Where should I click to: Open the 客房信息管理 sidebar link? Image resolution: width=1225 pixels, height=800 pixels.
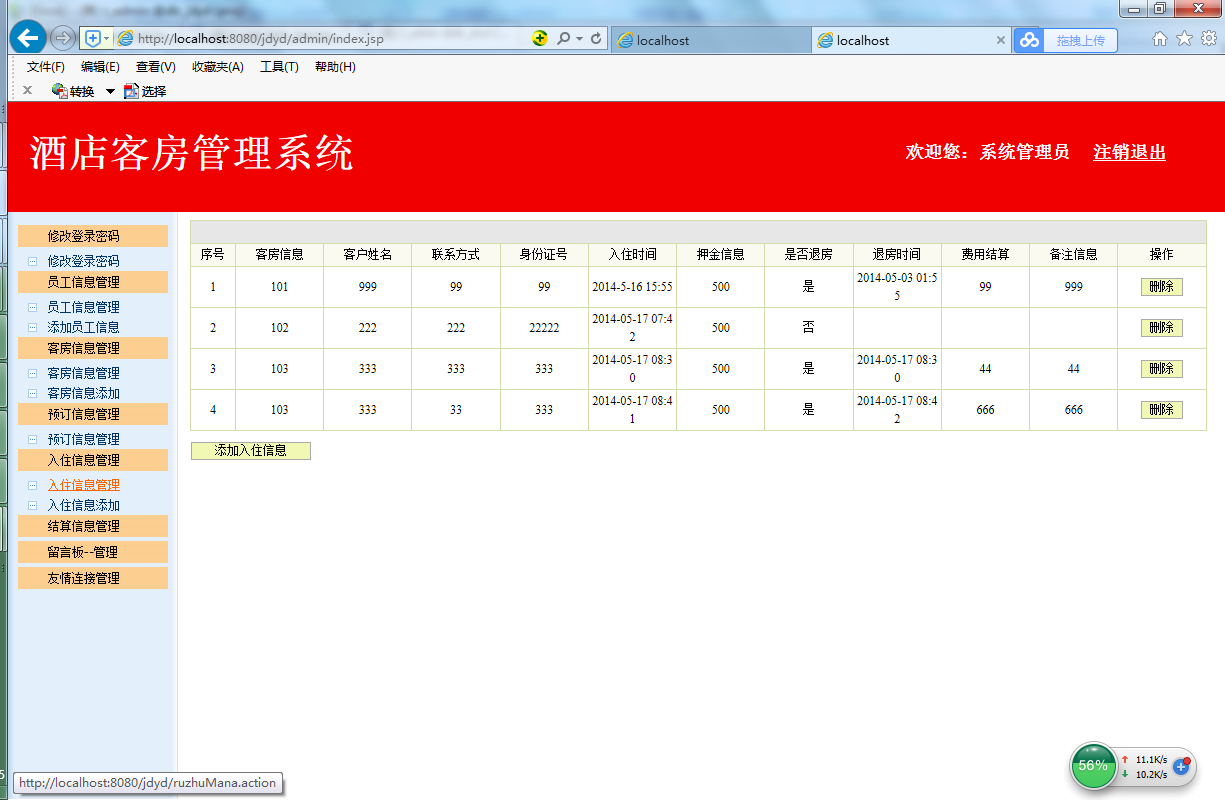(x=83, y=373)
